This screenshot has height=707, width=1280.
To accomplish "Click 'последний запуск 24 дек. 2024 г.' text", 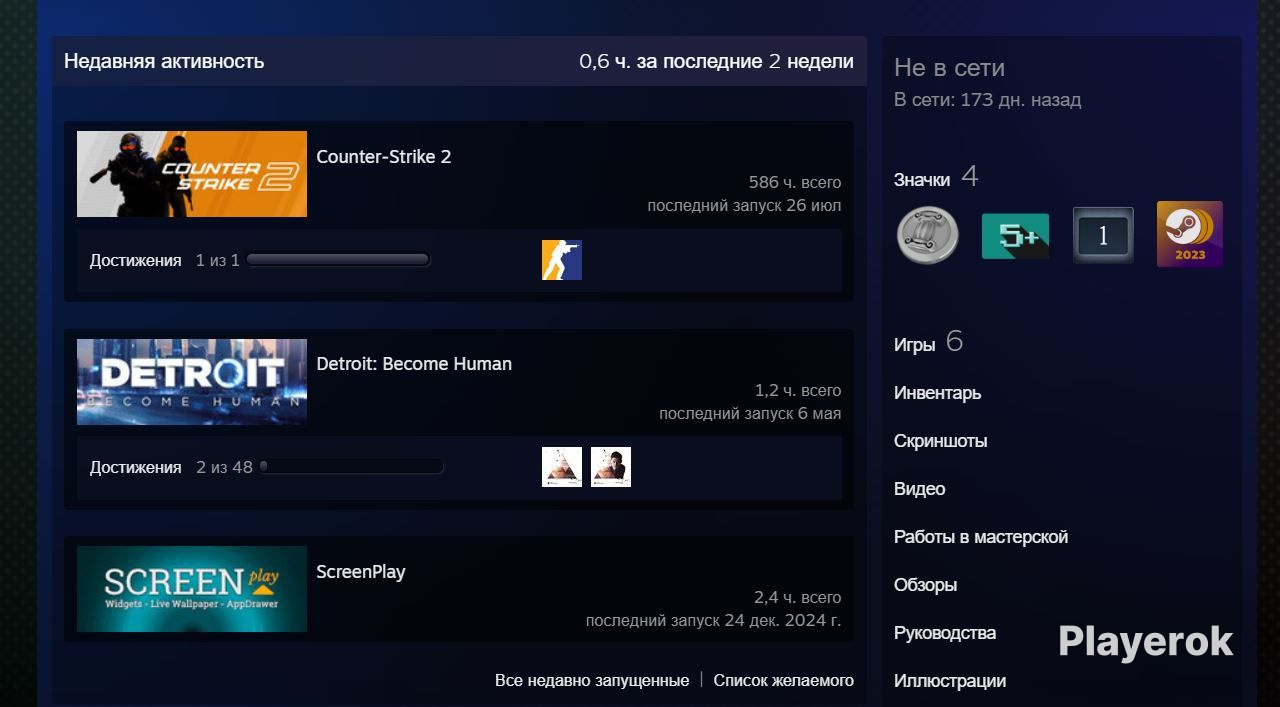I will pos(714,620).
